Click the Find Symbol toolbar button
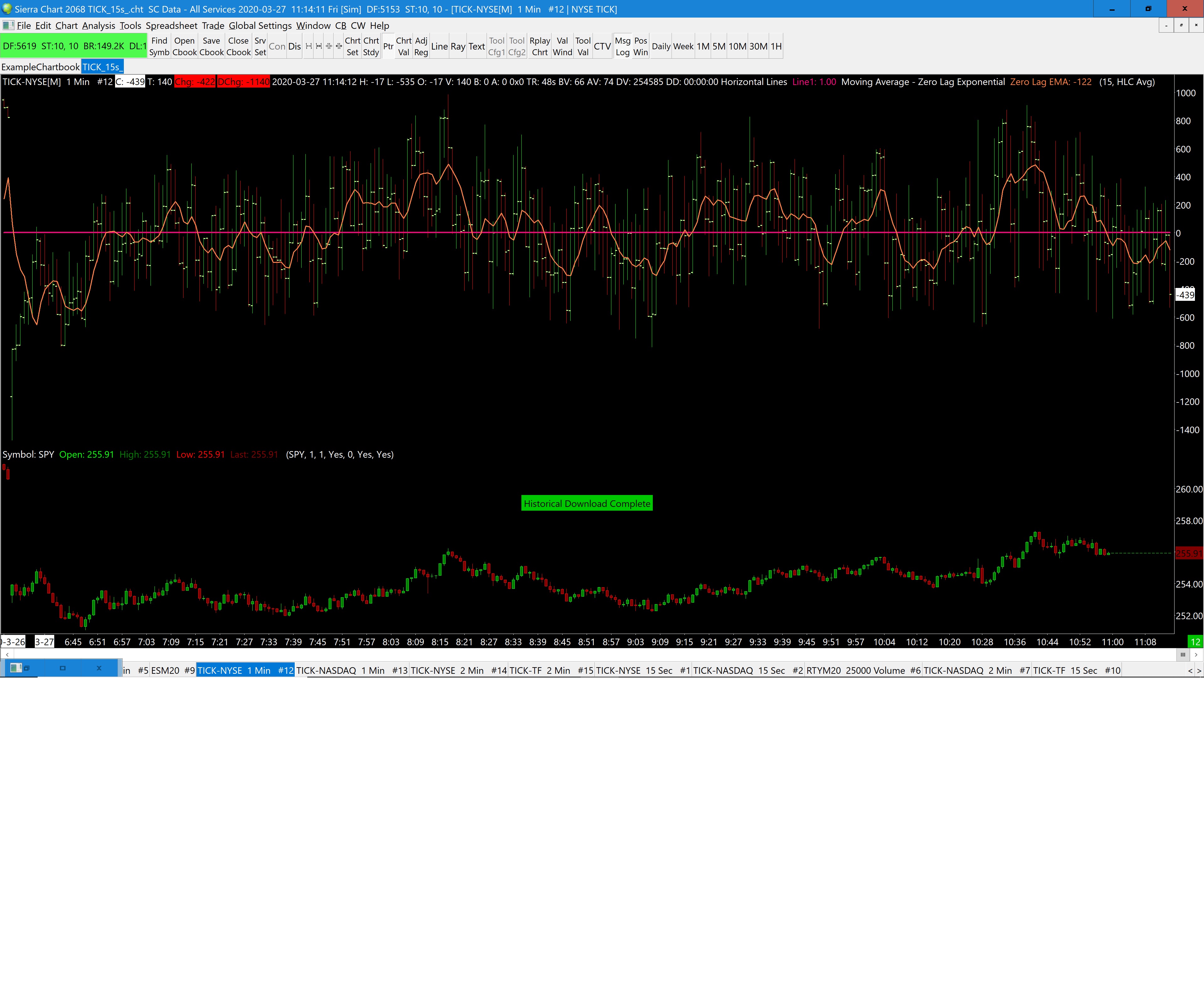1204x1000 pixels. 159,46
